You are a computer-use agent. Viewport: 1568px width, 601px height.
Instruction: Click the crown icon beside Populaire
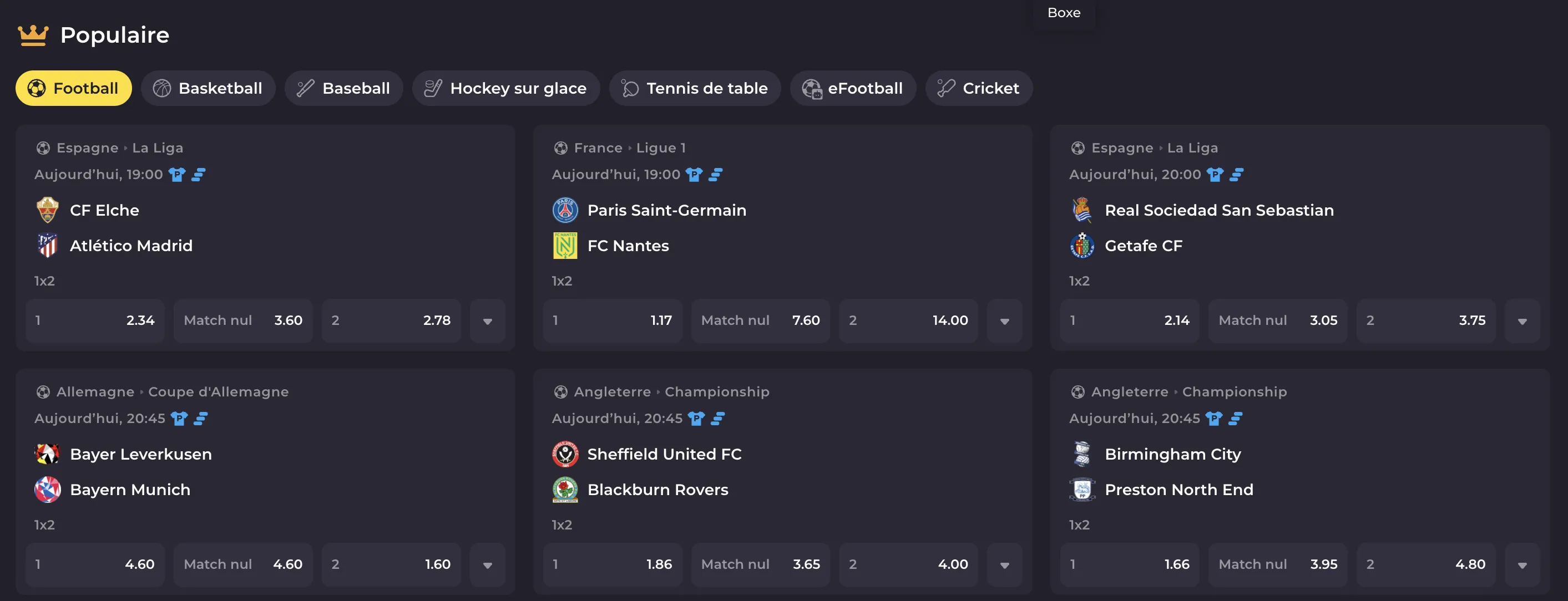(33, 35)
